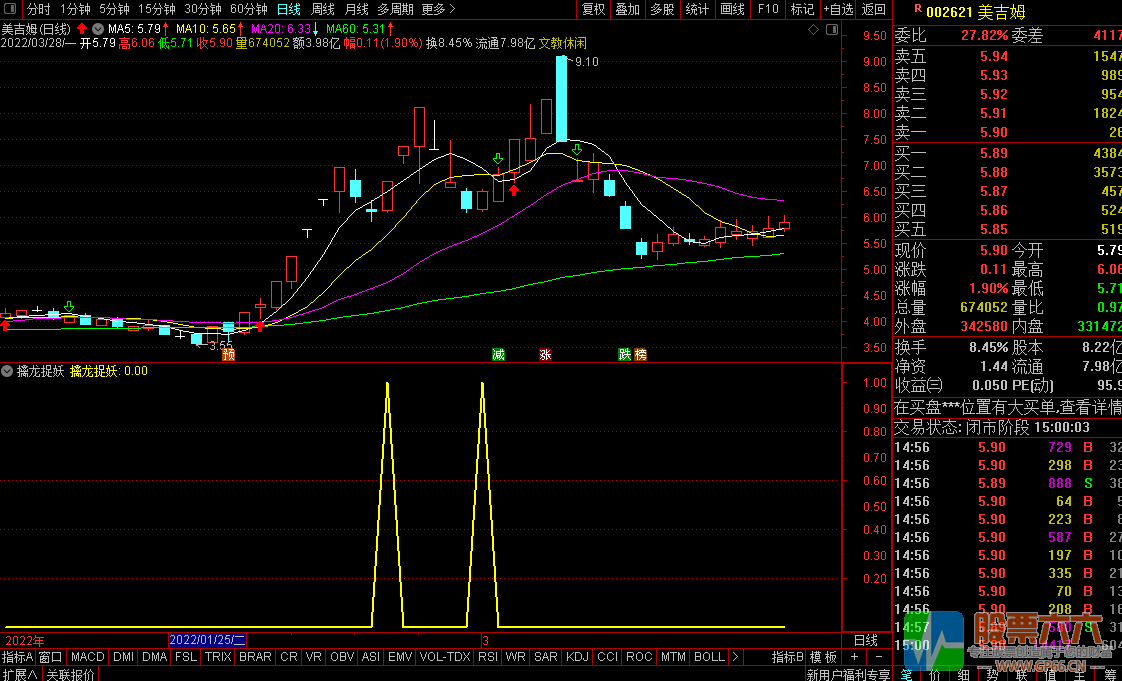Screen dimensions: 1122x681
Task: Click the 标记 mark button
Action: click(802, 9)
